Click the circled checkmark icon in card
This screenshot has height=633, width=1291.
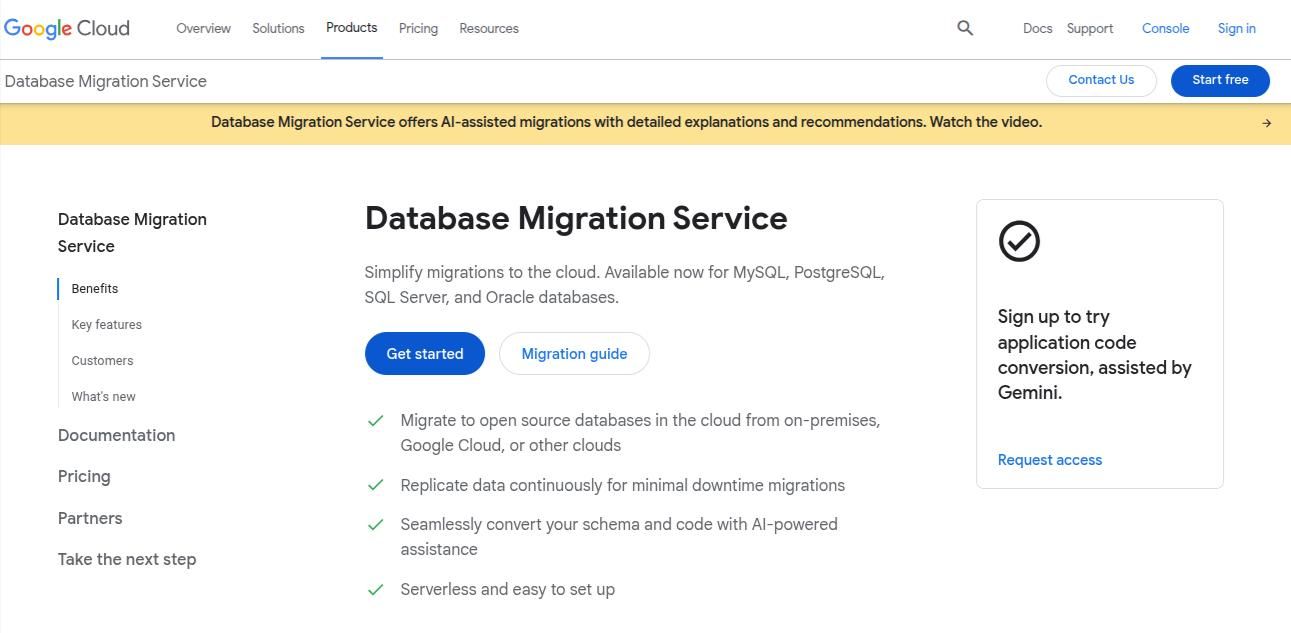[x=1019, y=241]
